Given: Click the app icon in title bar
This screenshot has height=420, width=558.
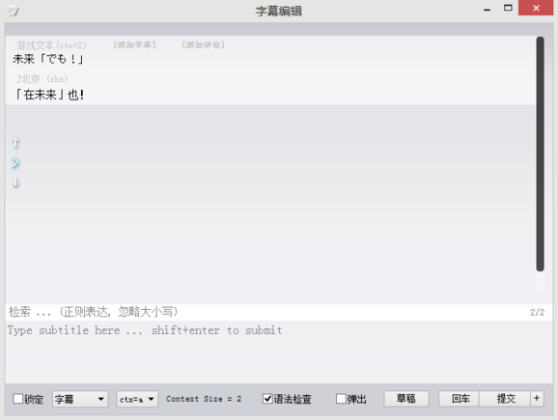Looking at the screenshot, I should tap(14, 11).
